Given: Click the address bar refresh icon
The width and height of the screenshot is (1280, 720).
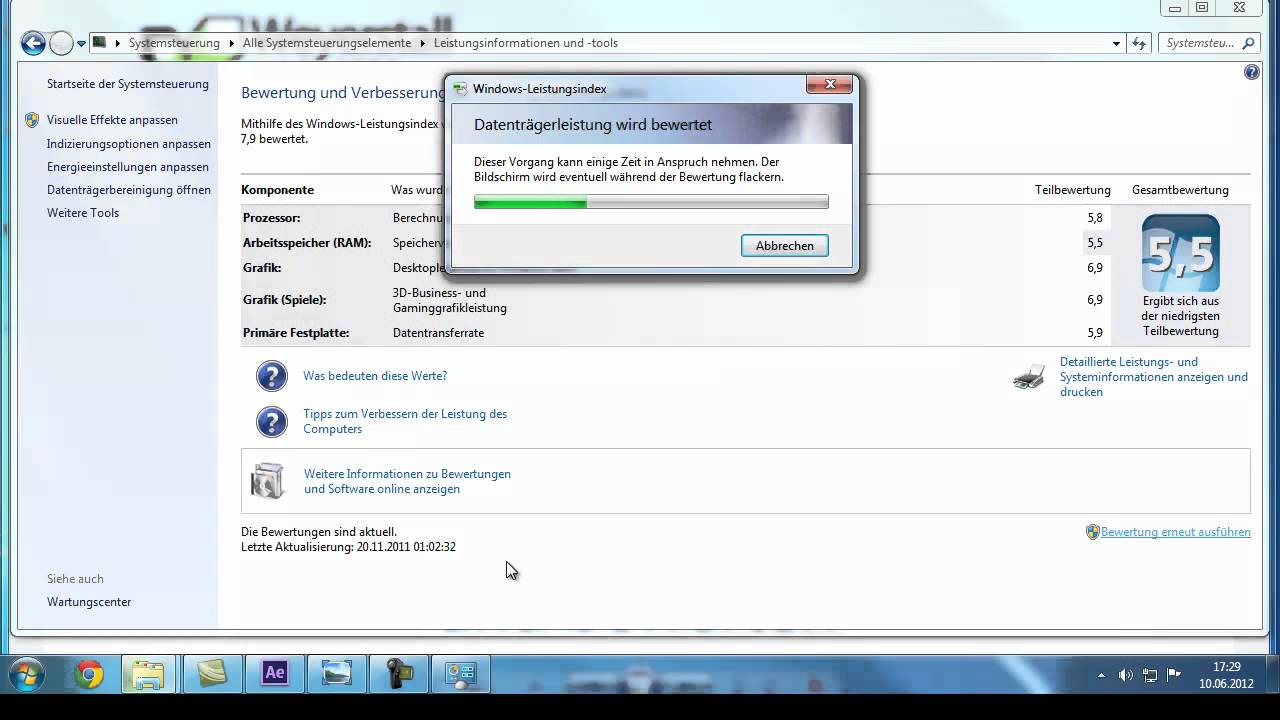Looking at the screenshot, I should tap(1139, 44).
